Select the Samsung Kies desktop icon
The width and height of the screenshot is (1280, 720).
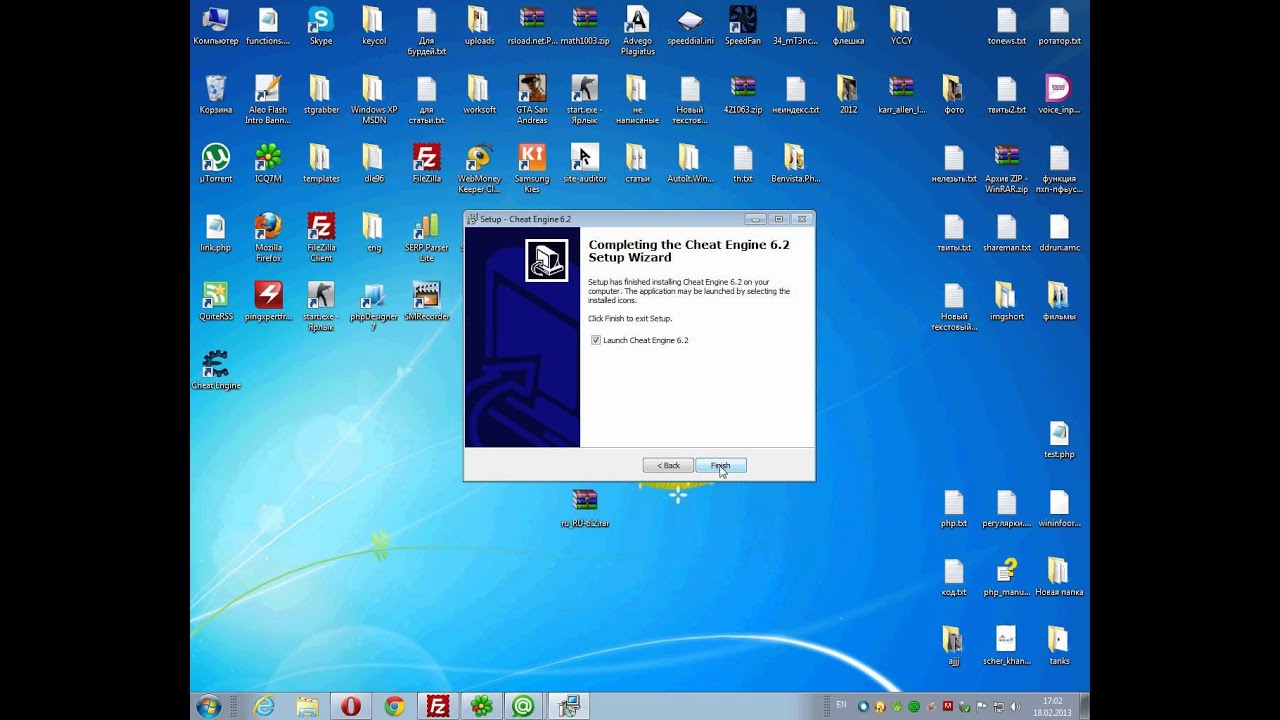tap(532, 168)
